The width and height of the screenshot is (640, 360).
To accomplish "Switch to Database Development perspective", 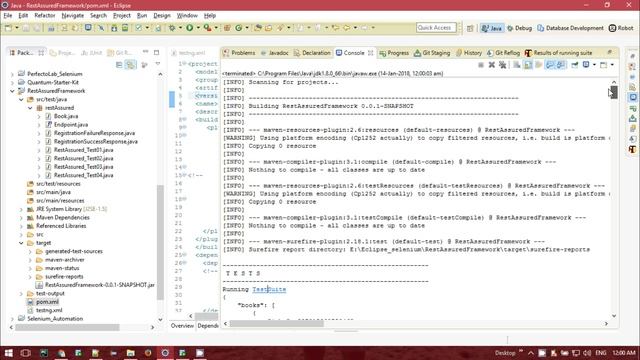I will click(x=570, y=28).
